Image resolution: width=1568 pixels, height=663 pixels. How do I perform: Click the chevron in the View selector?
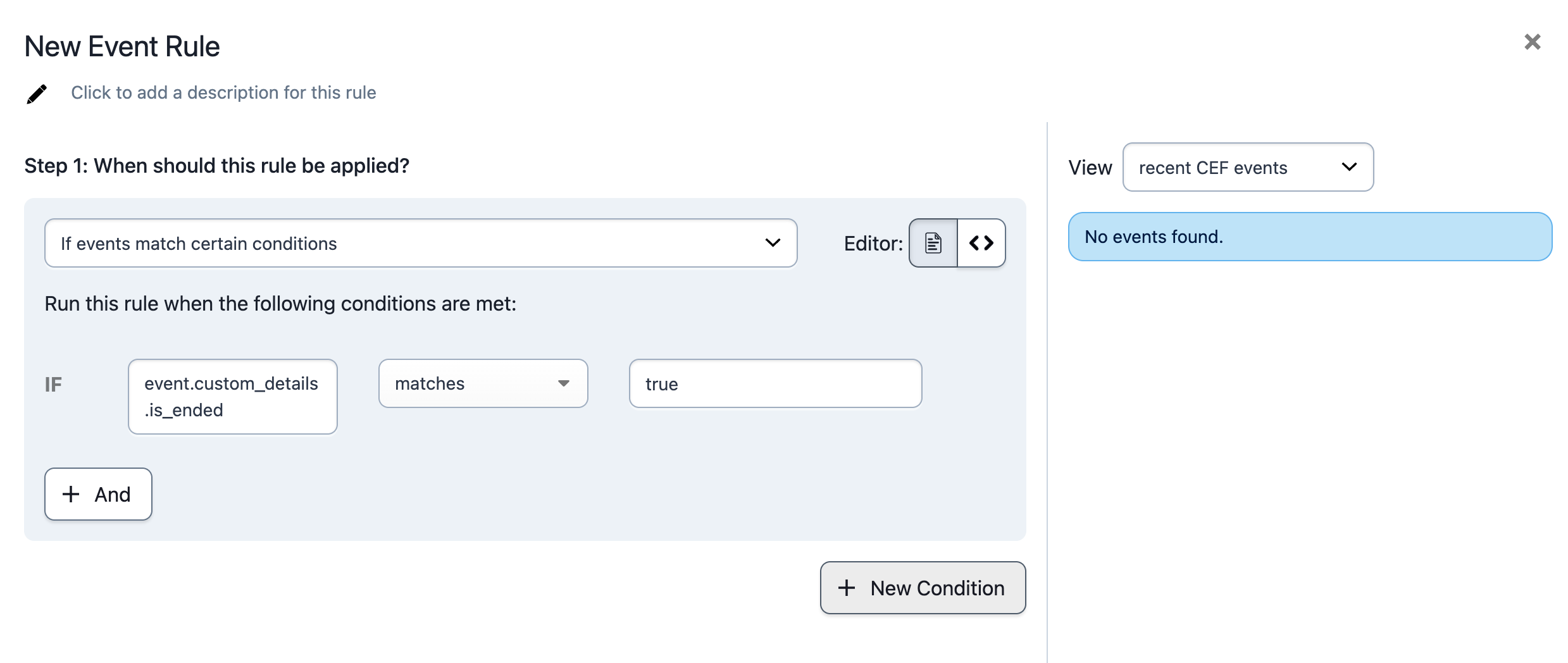coord(1349,168)
